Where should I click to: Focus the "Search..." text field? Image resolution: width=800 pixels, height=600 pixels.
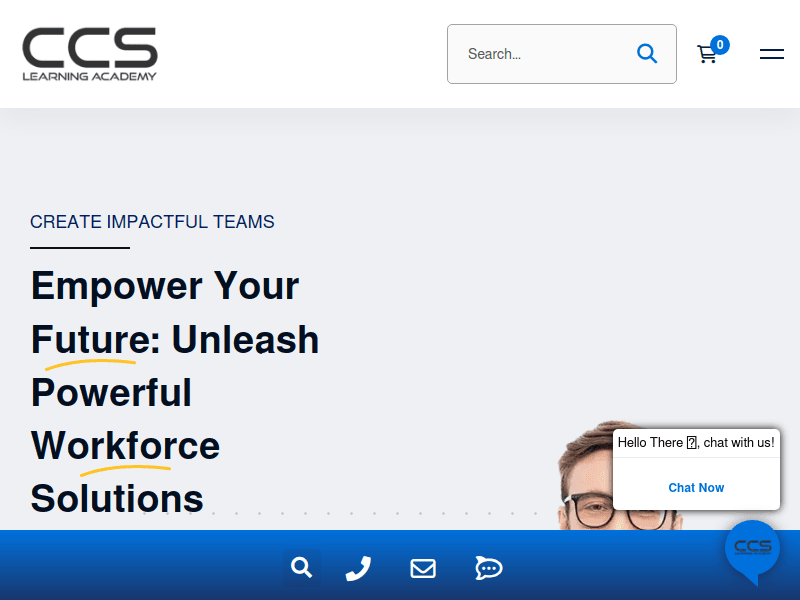[x=540, y=54]
